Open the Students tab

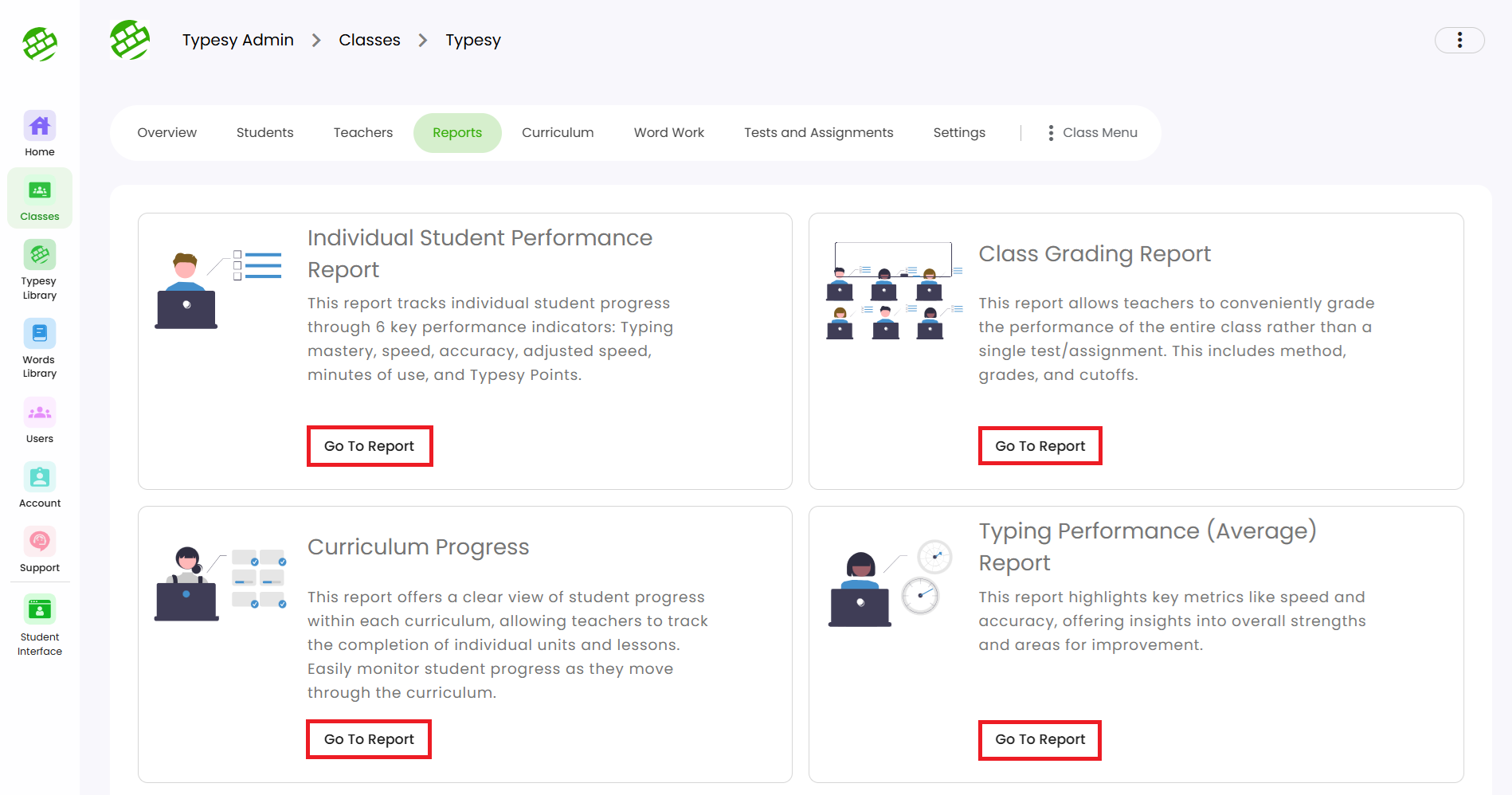click(264, 133)
